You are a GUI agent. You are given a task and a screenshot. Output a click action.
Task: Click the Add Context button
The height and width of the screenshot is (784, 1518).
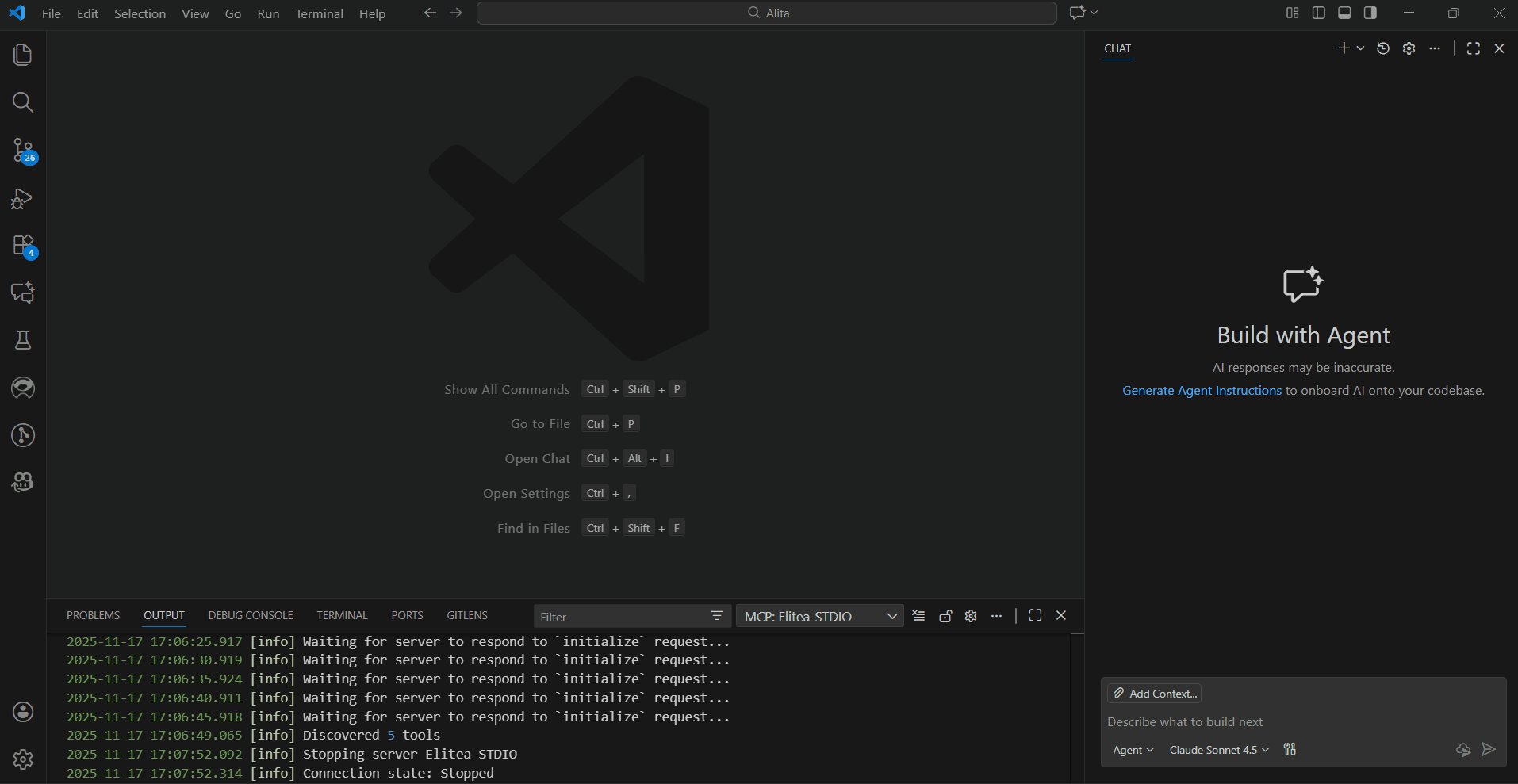[x=1155, y=694]
